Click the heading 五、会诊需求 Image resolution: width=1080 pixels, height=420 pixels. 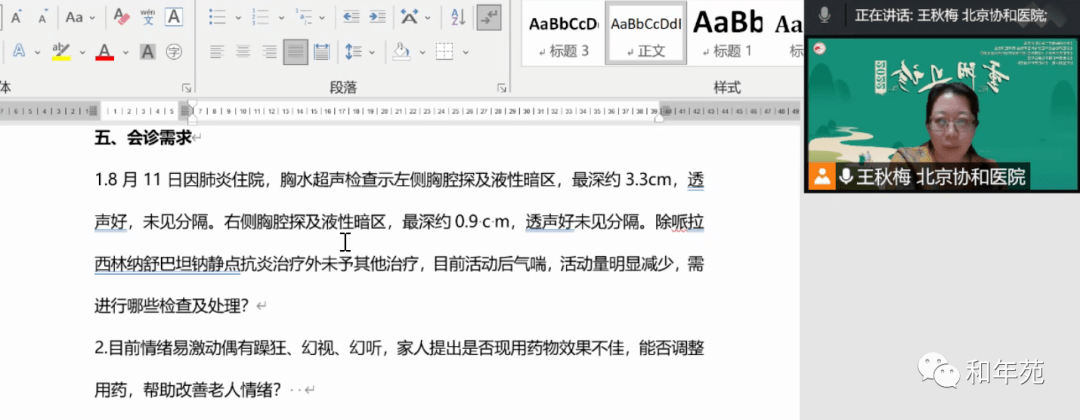[143, 138]
